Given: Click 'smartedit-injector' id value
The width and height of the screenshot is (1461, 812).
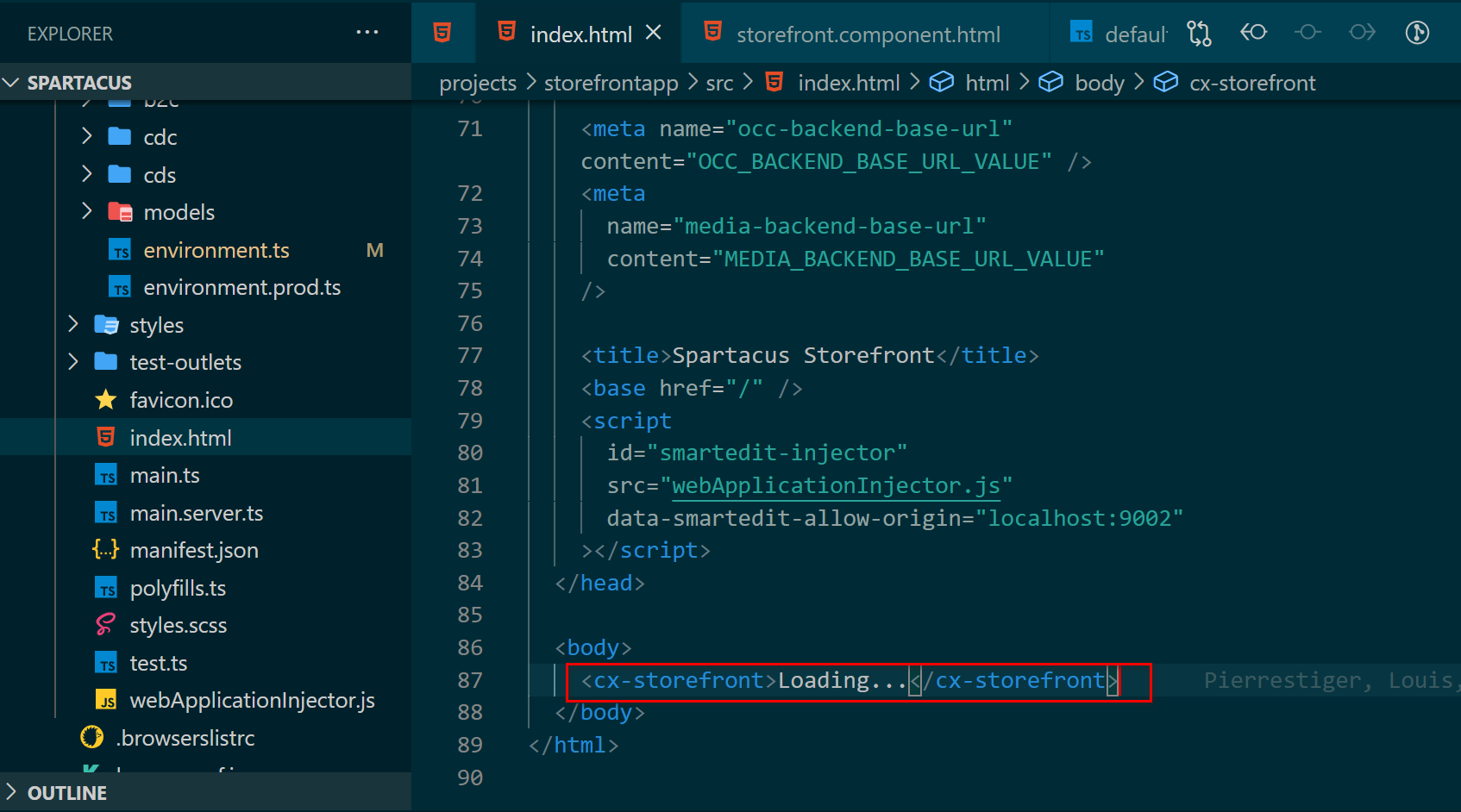Looking at the screenshot, I should (x=776, y=453).
